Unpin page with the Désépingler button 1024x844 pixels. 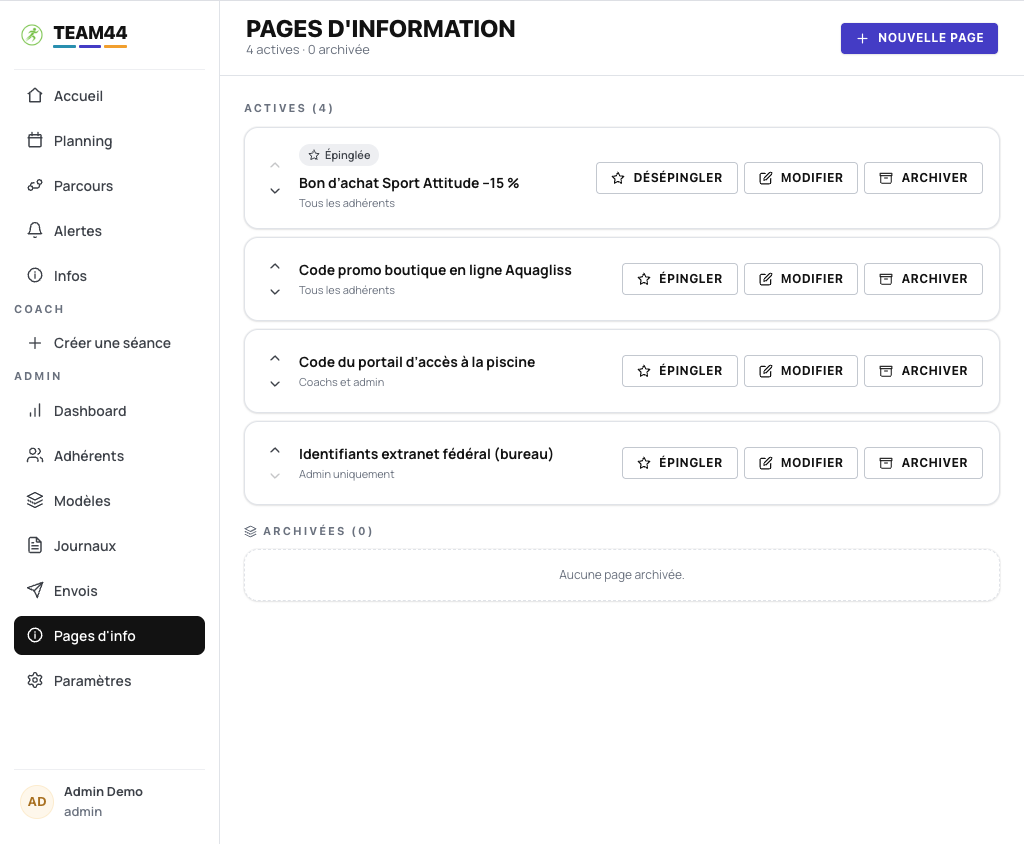pos(667,178)
